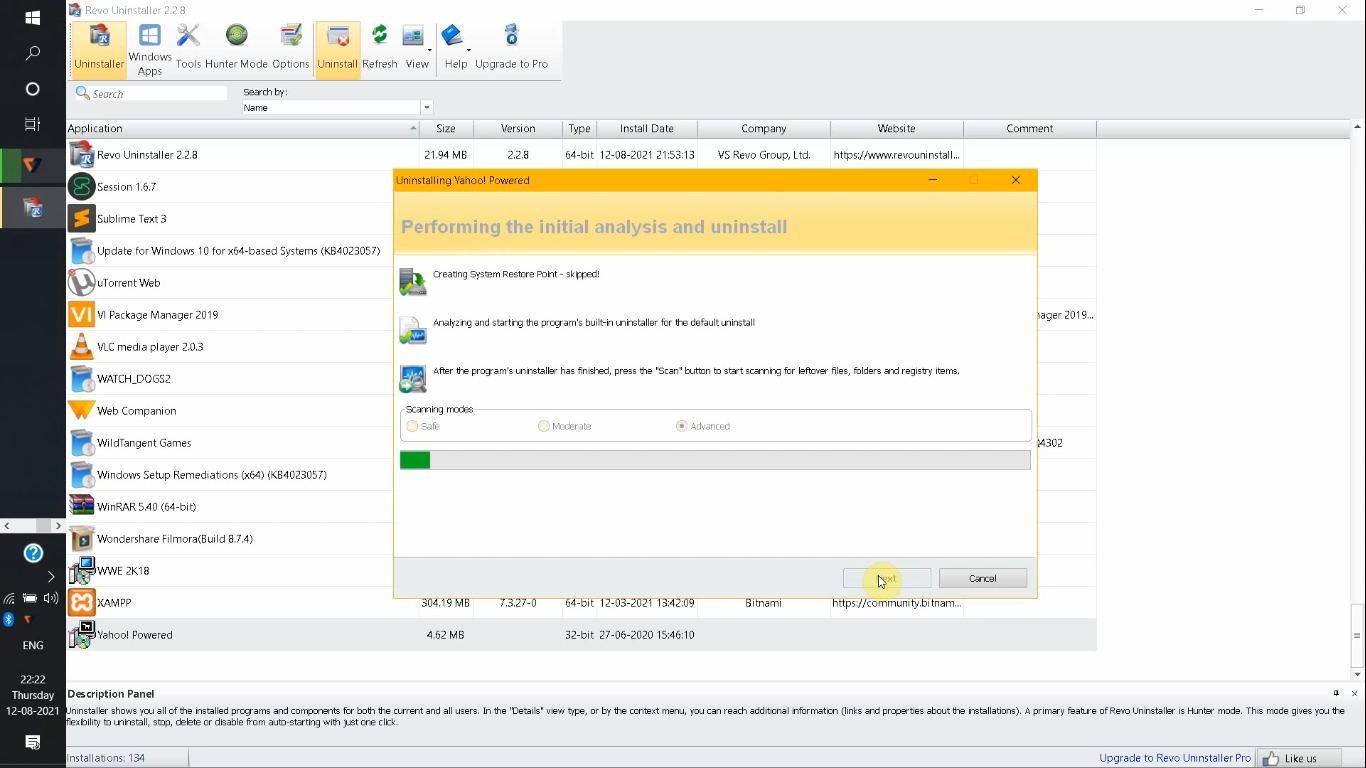Click the uninstall progress bar
The width and height of the screenshot is (1366, 768).
716,460
